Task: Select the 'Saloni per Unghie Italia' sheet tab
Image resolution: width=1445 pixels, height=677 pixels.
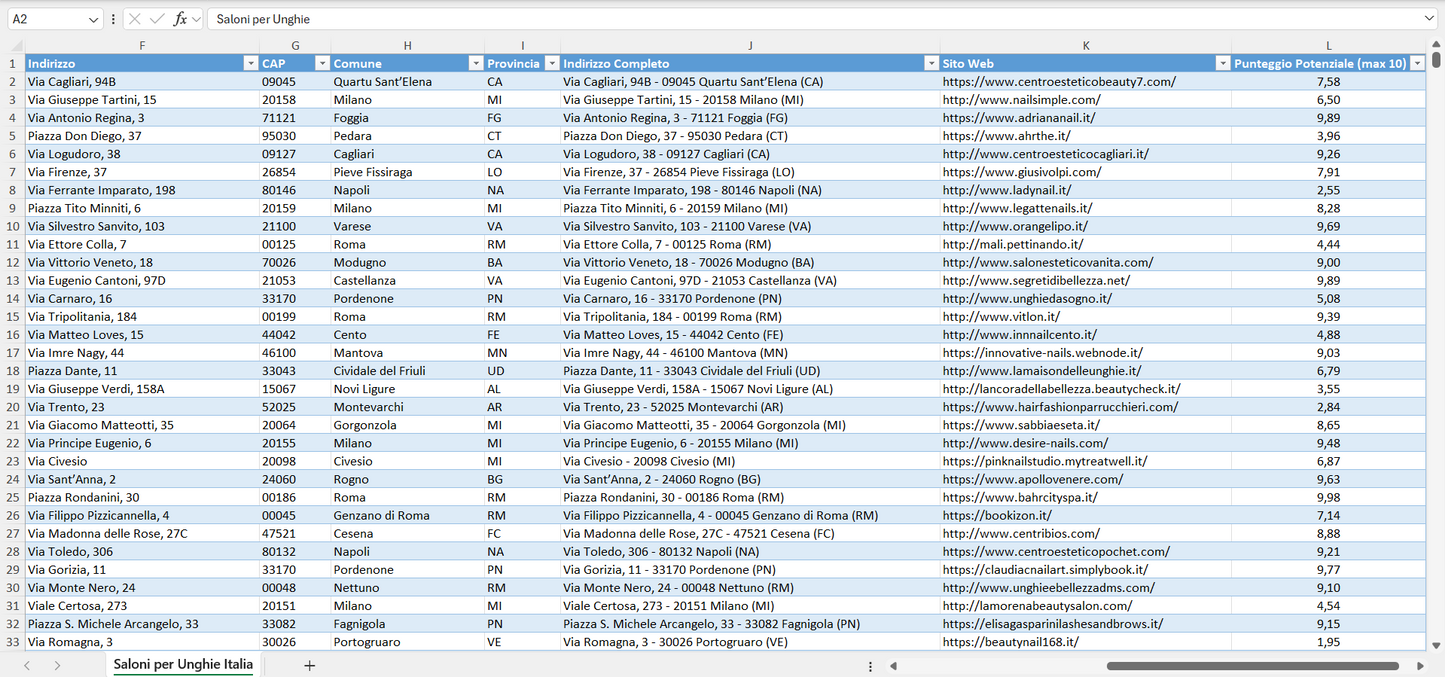Action: [182, 664]
